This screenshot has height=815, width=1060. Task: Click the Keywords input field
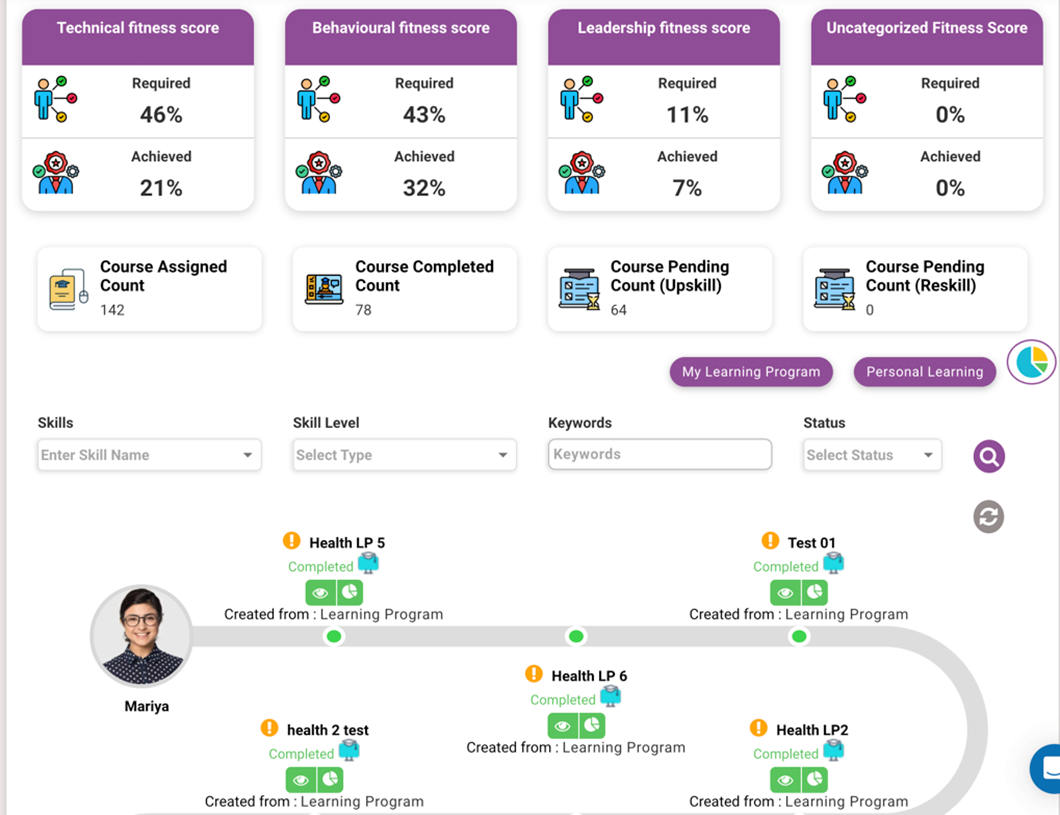[x=660, y=454]
